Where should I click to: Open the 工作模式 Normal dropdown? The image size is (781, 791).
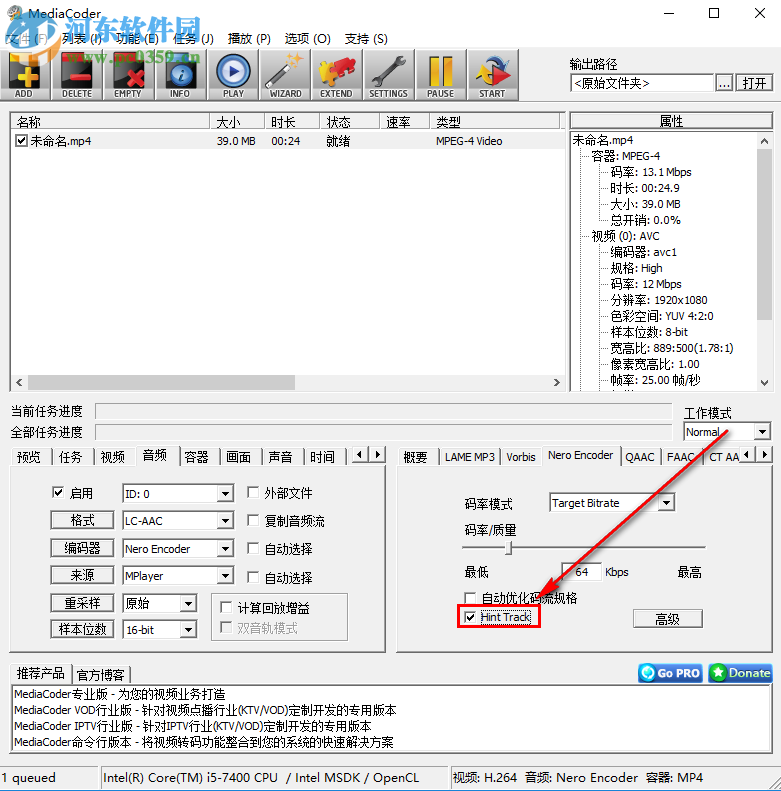point(762,432)
